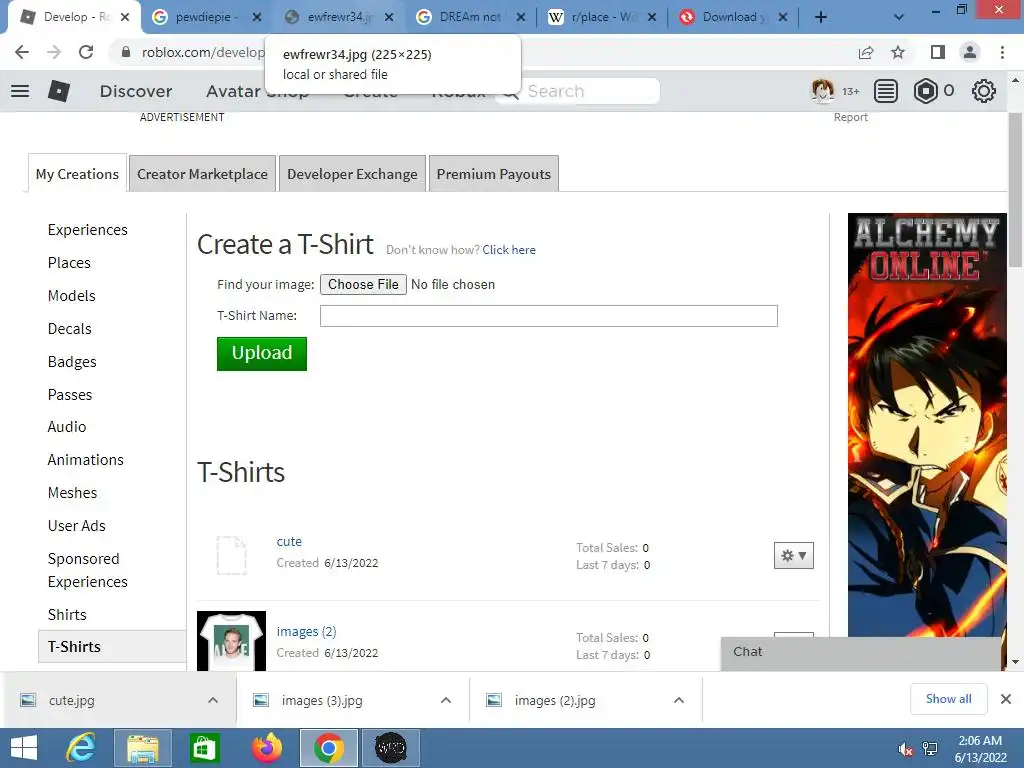1024x768 pixels.
Task: Launch Firefox from taskbar
Action: (266, 748)
